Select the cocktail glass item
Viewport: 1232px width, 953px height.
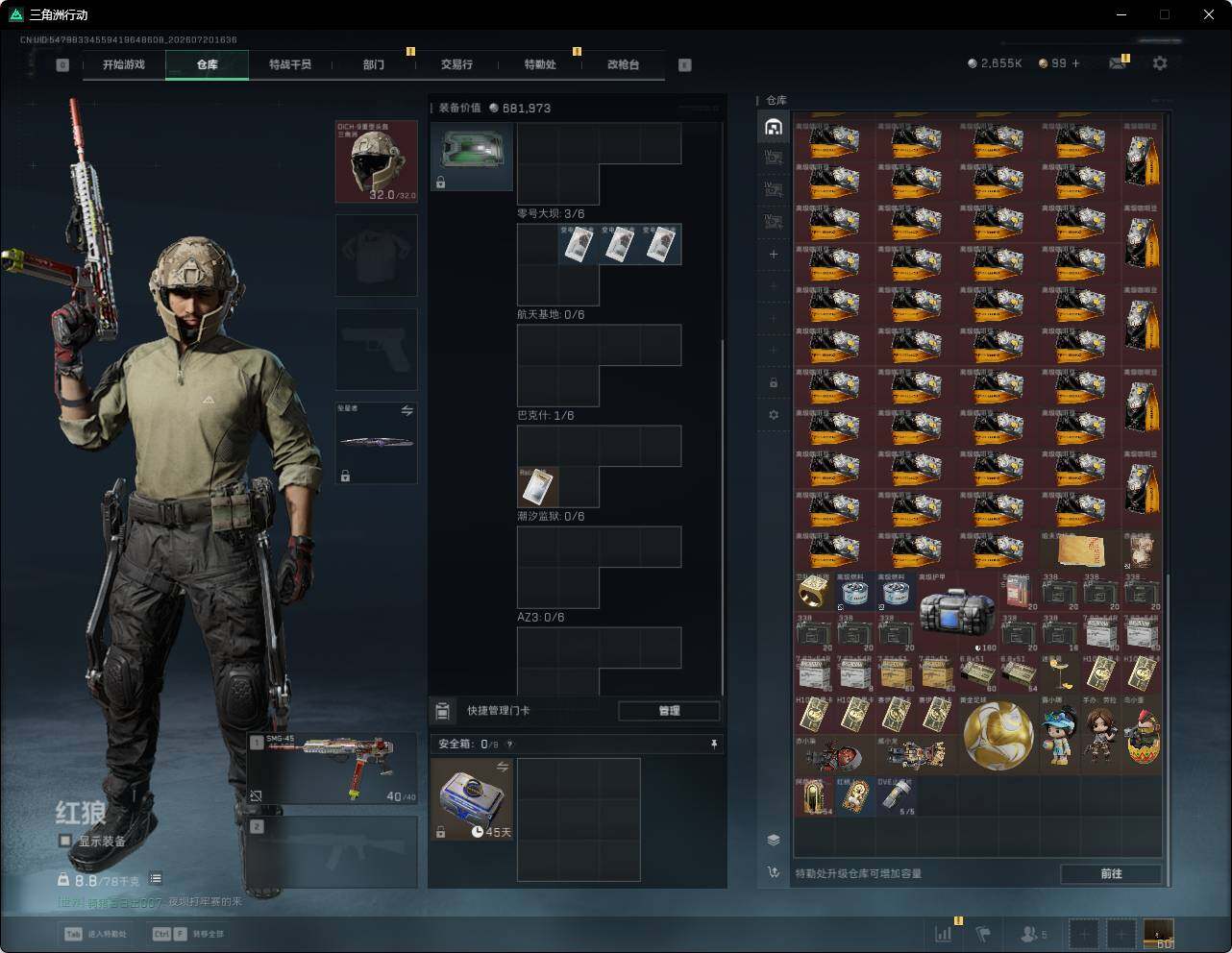(1059, 673)
